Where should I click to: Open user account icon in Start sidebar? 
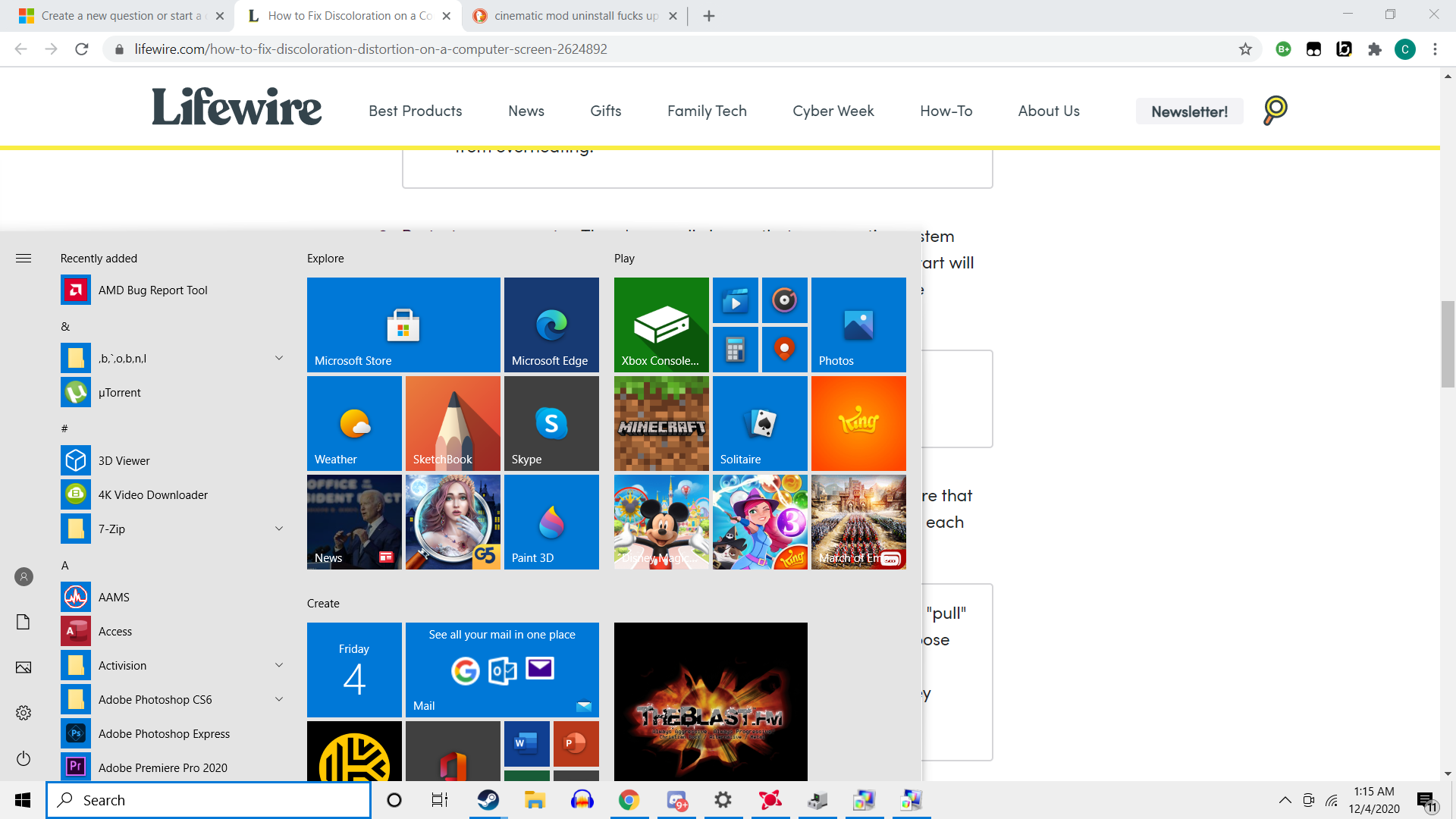point(24,577)
